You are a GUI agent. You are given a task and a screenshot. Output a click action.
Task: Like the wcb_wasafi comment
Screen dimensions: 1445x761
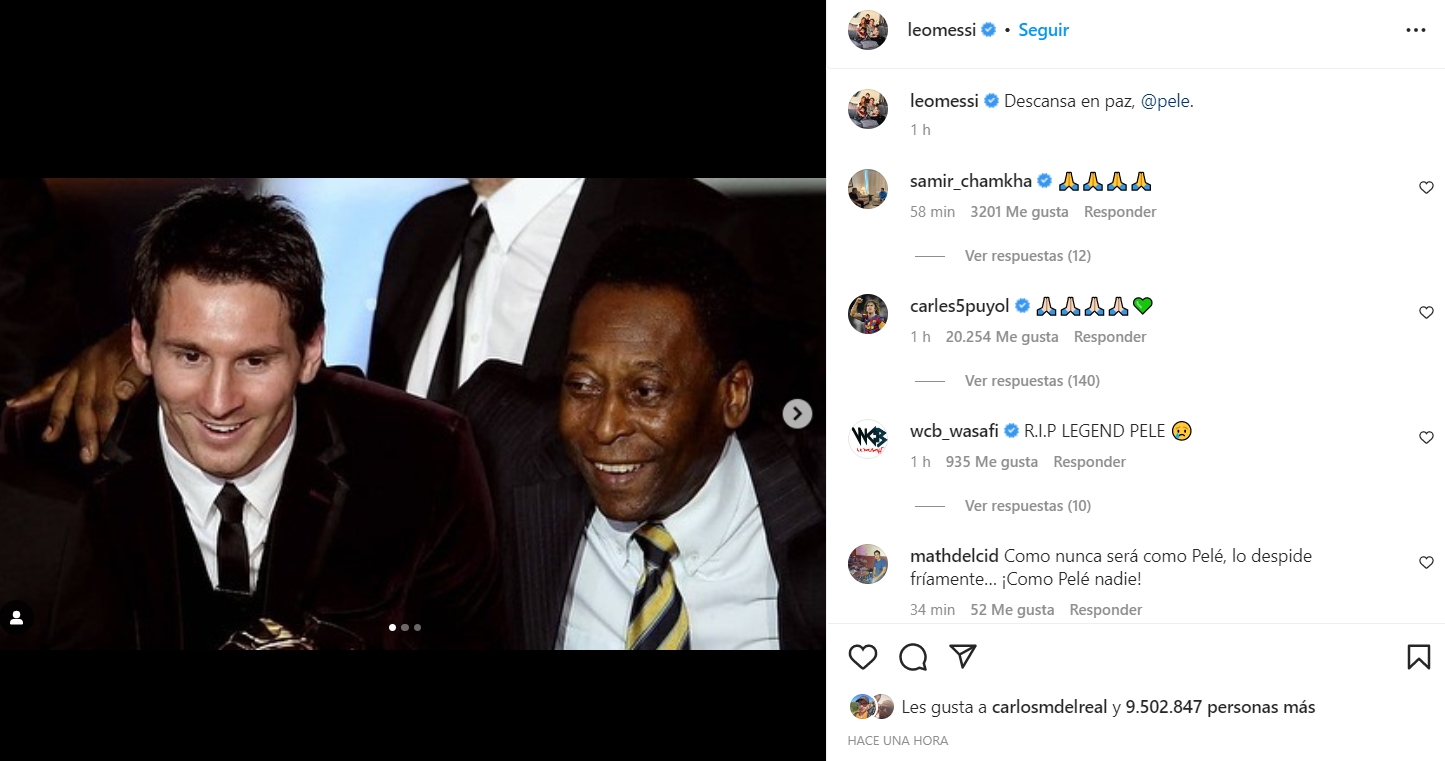pos(1426,438)
